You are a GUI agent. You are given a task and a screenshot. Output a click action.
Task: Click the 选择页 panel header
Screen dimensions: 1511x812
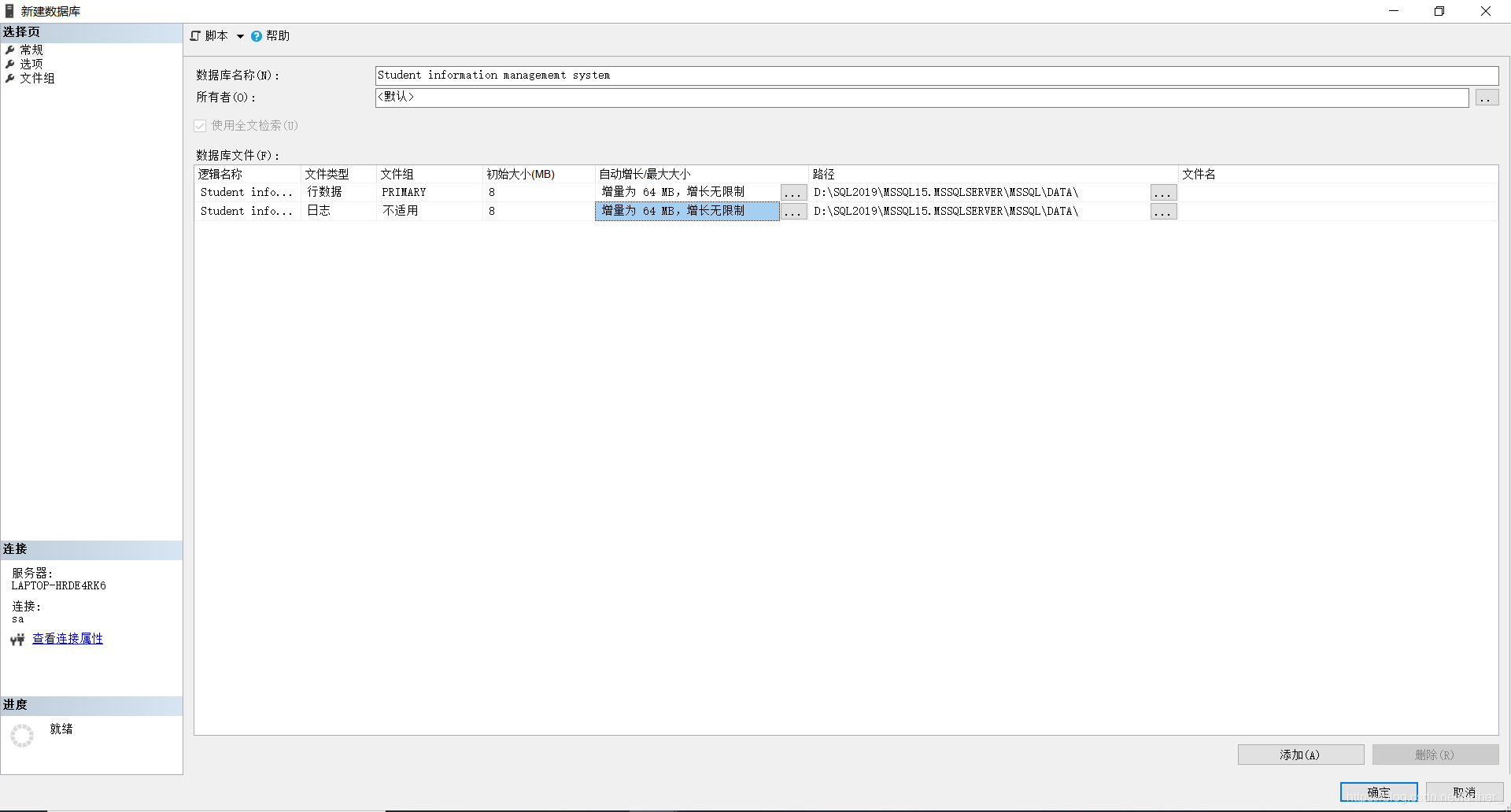tap(91, 32)
